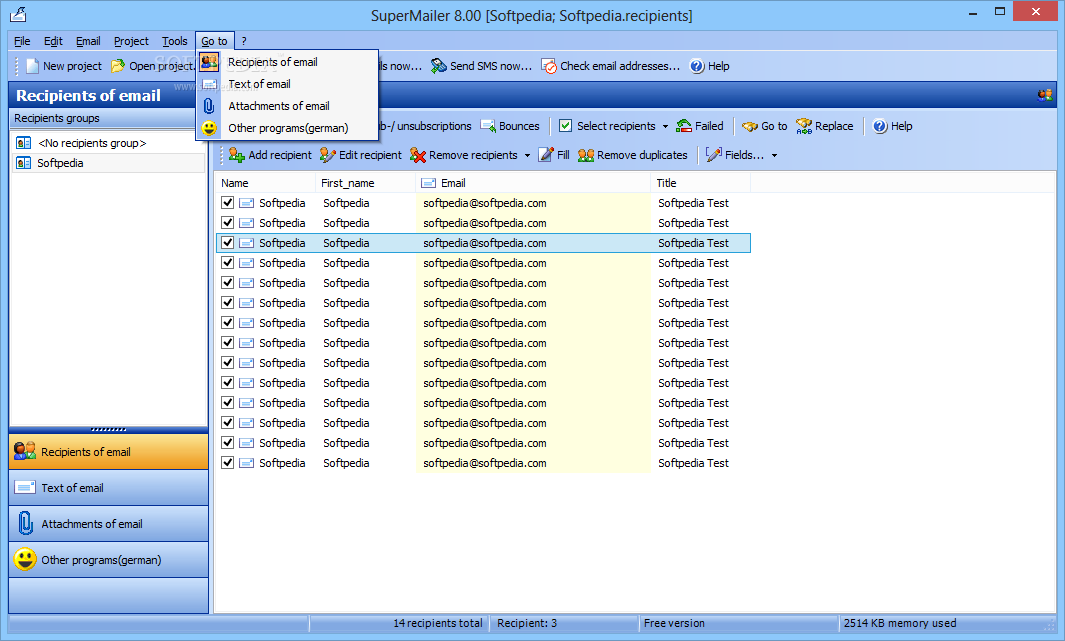Select the Softpedia recipients group

(x=109, y=163)
